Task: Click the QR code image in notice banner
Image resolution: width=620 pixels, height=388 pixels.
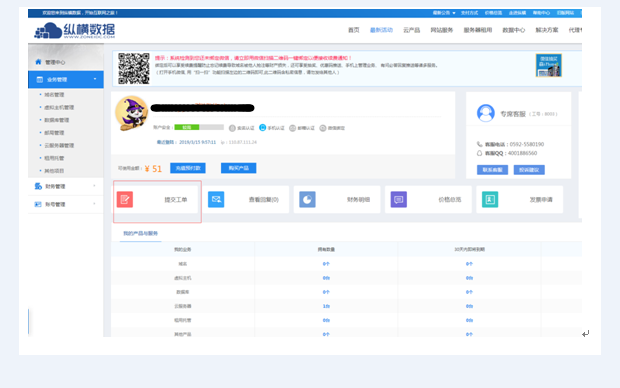Action: click(134, 68)
